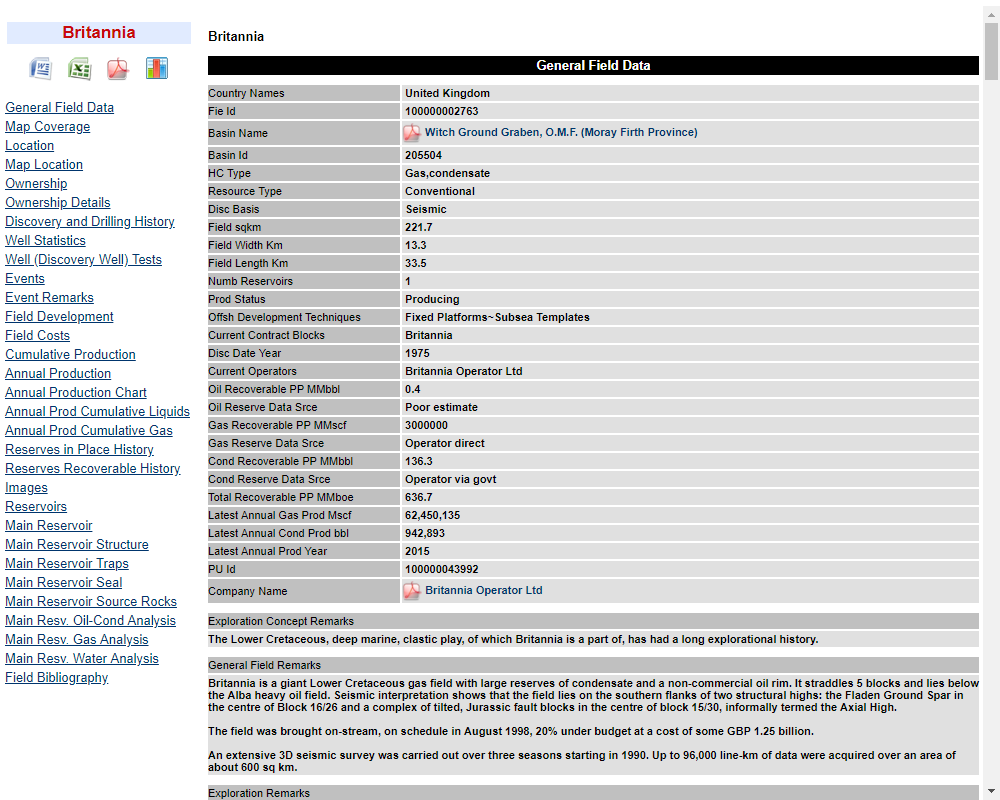Screen dimensions: 1000x800
Task: Open the PDF icon beside Basin Name
Action: (x=412, y=133)
